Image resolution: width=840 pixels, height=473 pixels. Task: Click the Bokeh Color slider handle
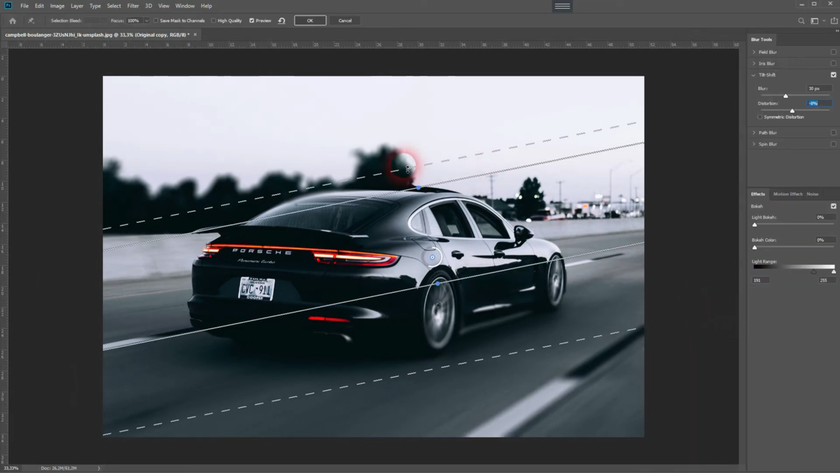click(x=755, y=247)
